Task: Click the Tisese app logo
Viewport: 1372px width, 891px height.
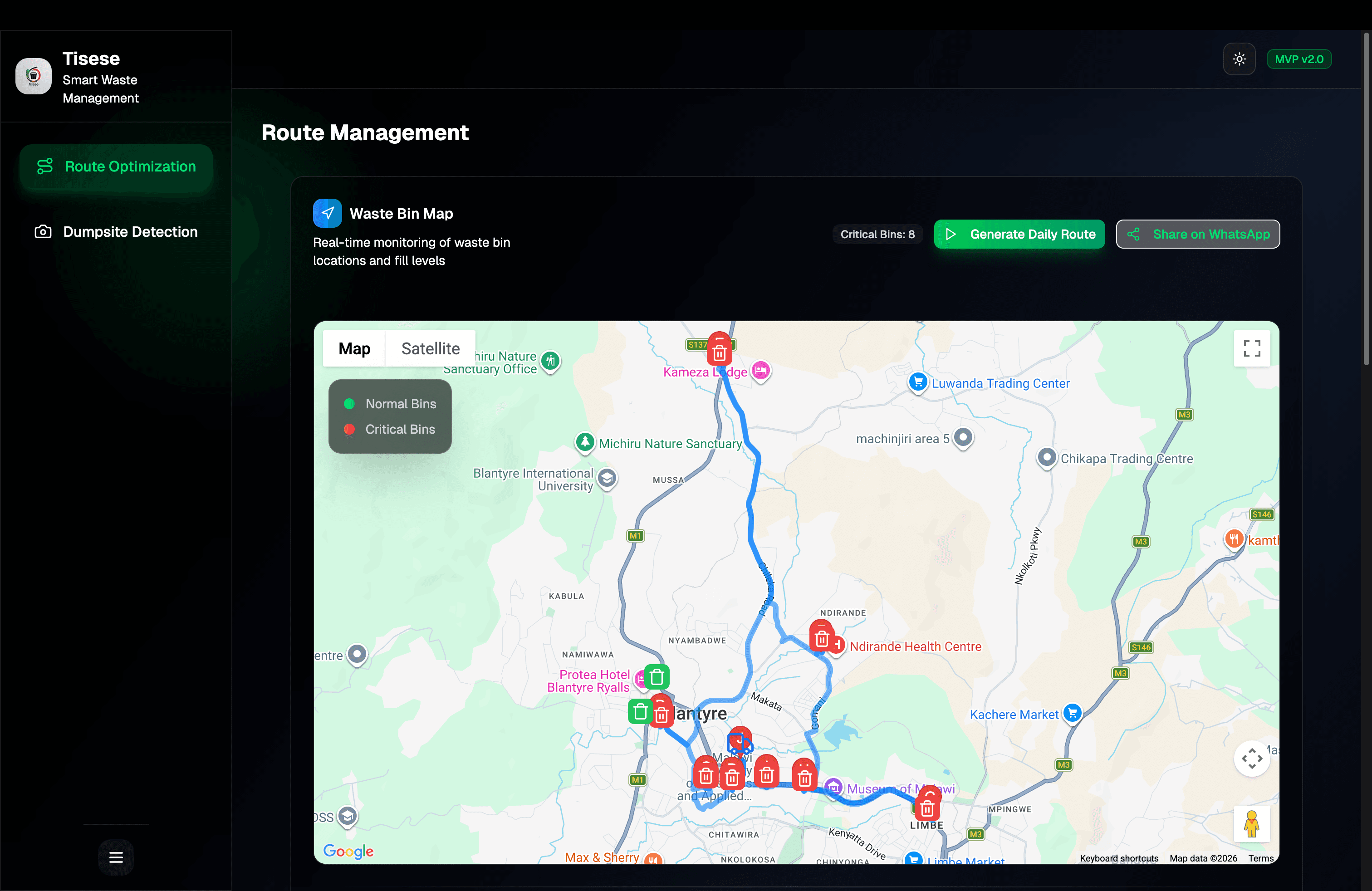Action: tap(33, 75)
